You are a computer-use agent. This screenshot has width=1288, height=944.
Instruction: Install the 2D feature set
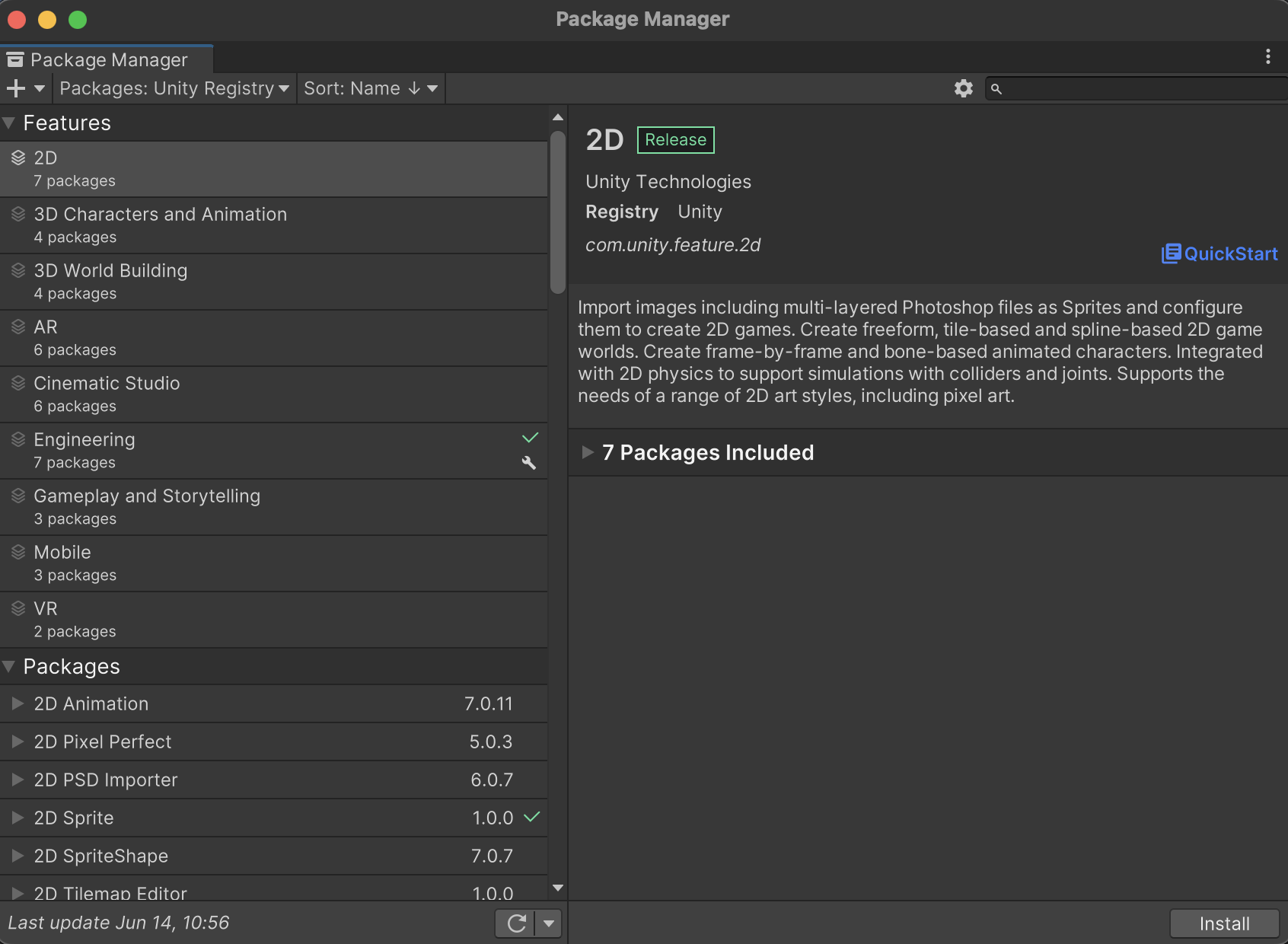pos(1224,923)
